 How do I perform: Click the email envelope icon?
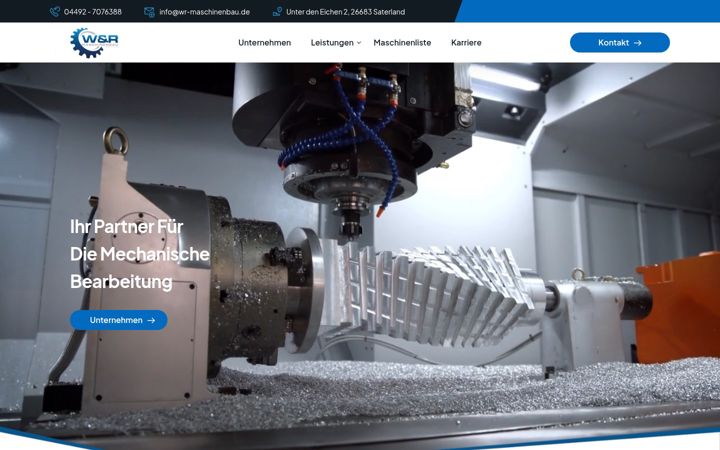[149, 12]
